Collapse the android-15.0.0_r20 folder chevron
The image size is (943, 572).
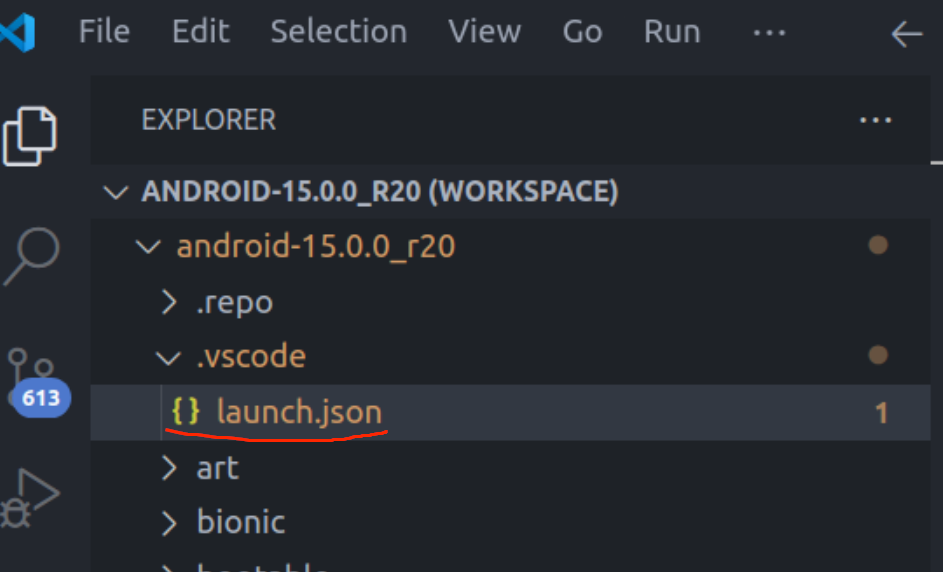(x=150, y=246)
